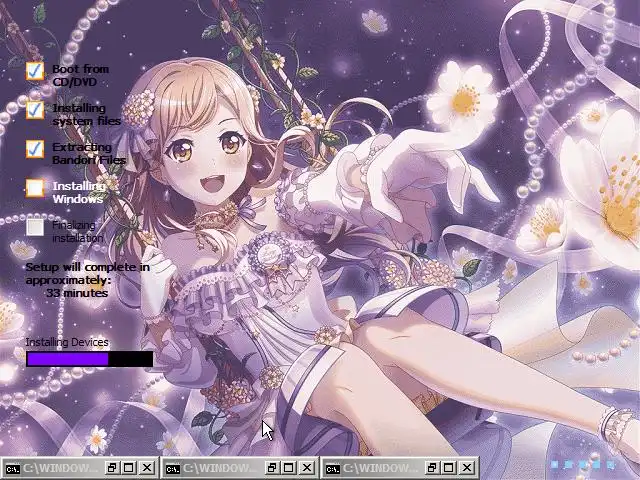Restore the leftmost minimized console window

[111, 468]
